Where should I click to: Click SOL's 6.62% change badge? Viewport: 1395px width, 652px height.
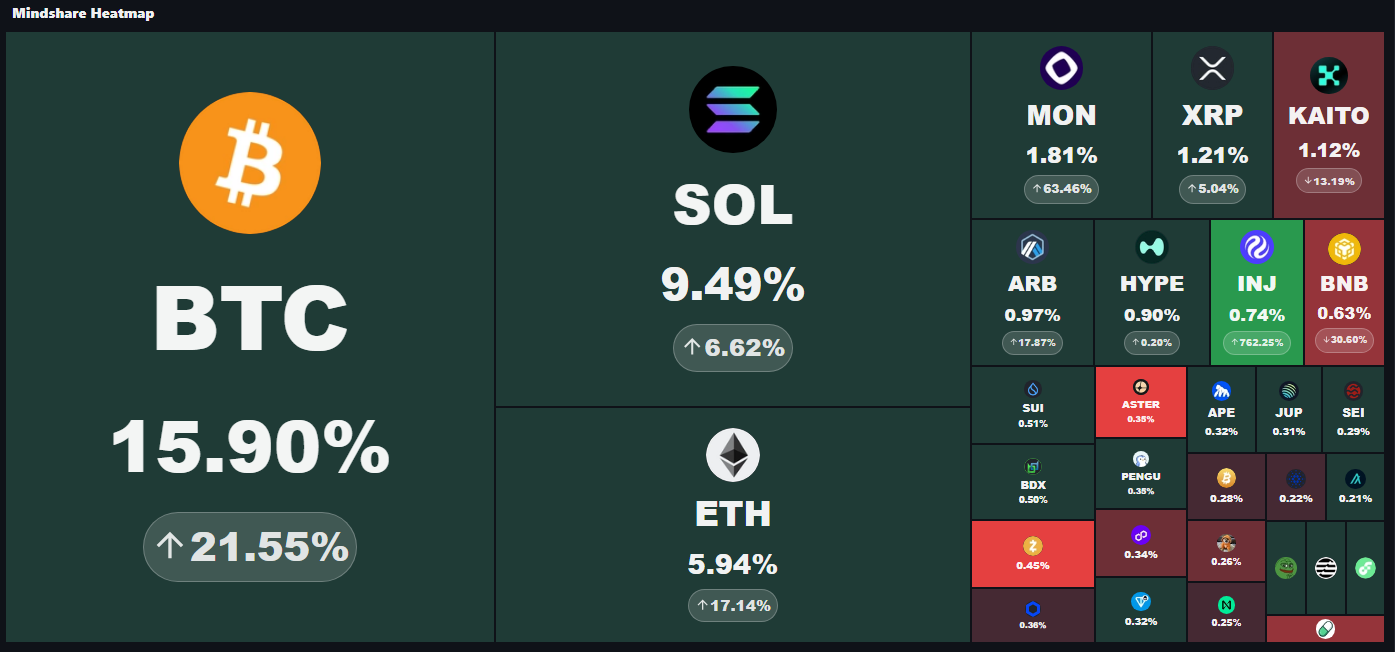(x=733, y=348)
